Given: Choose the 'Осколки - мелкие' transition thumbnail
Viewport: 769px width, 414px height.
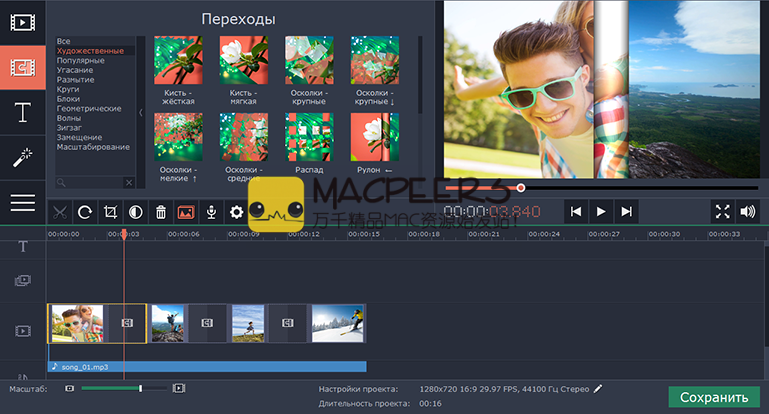Looking at the screenshot, I should pos(179,137).
